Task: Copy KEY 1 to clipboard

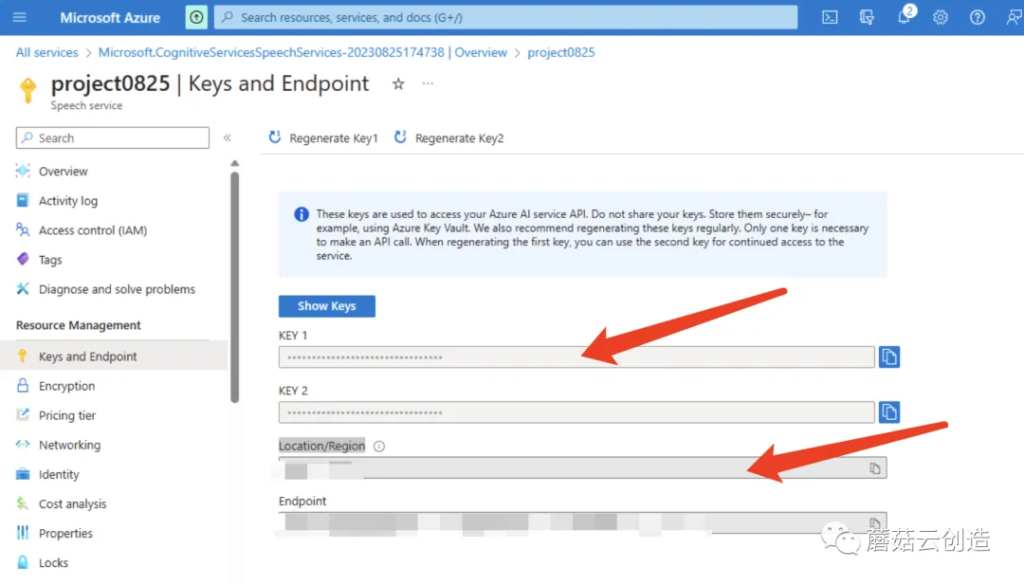Action: click(889, 357)
